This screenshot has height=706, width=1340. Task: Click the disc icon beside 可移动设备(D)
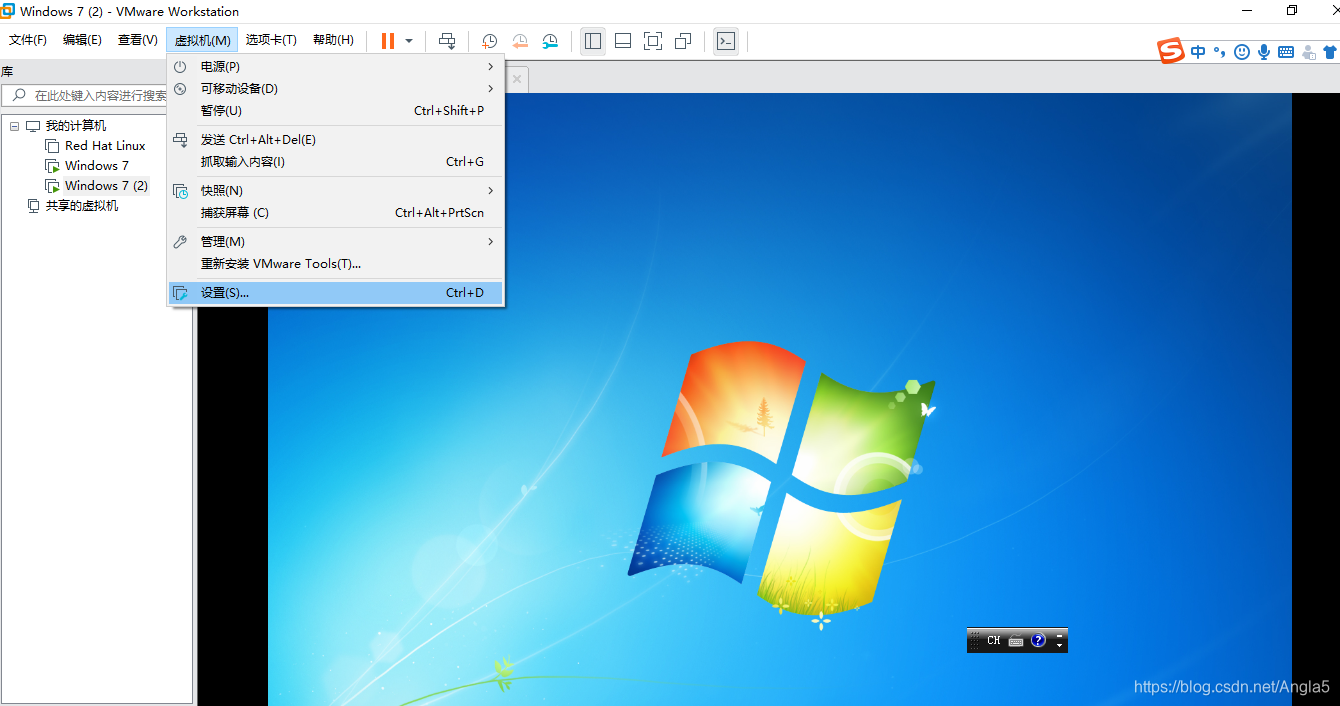pyautogui.click(x=180, y=89)
